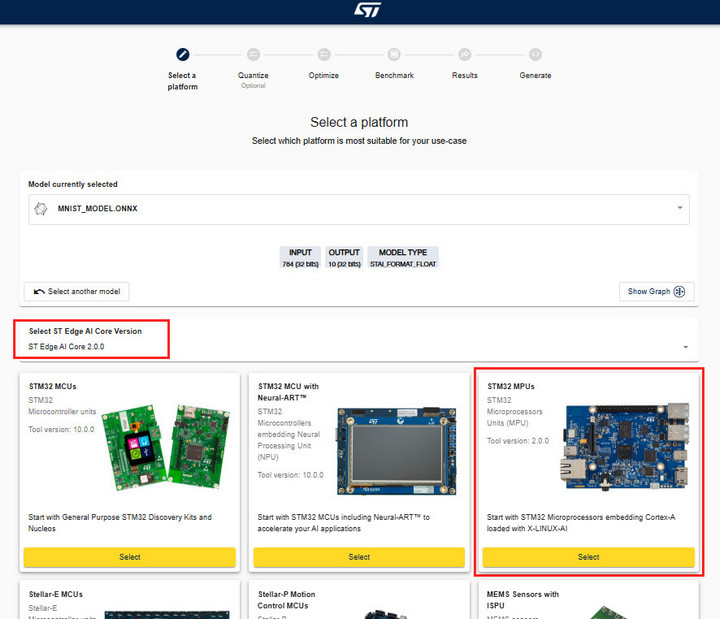The width and height of the screenshot is (720, 619).
Task: Click the undo arrow icon on Select another model
Action: point(39,292)
